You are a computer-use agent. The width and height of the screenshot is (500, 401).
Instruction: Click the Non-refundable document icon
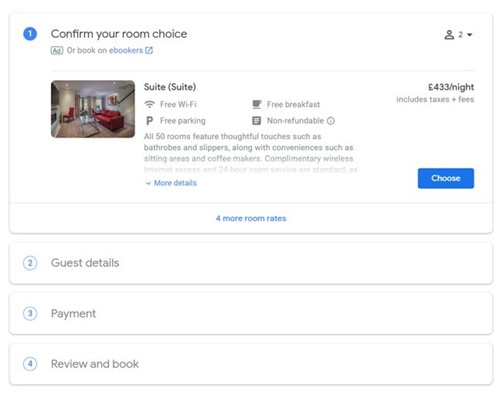click(256, 121)
